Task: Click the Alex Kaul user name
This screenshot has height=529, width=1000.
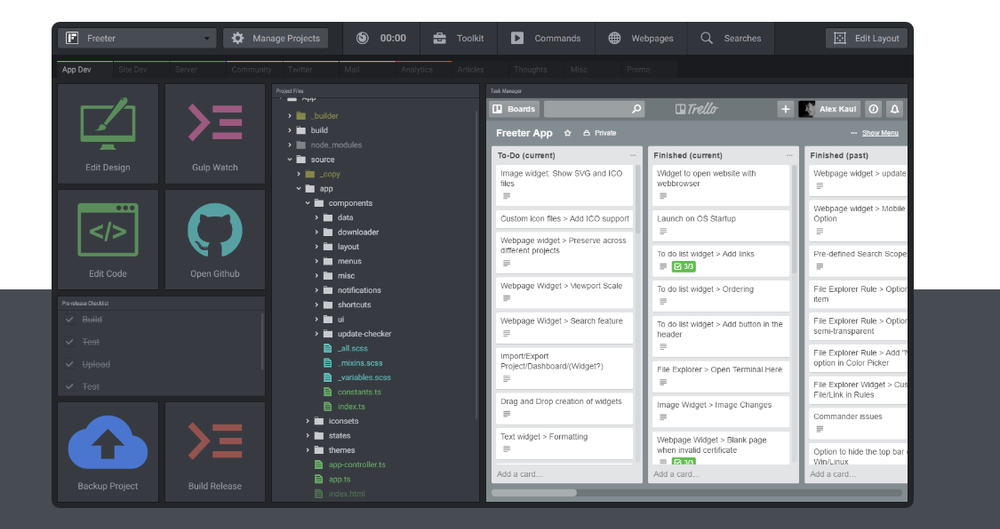Action: tap(837, 109)
